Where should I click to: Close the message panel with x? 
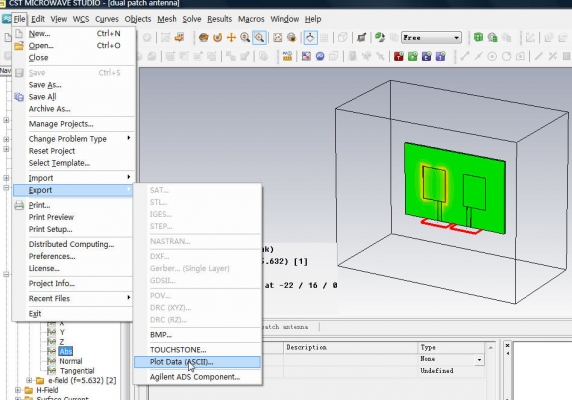point(507,345)
